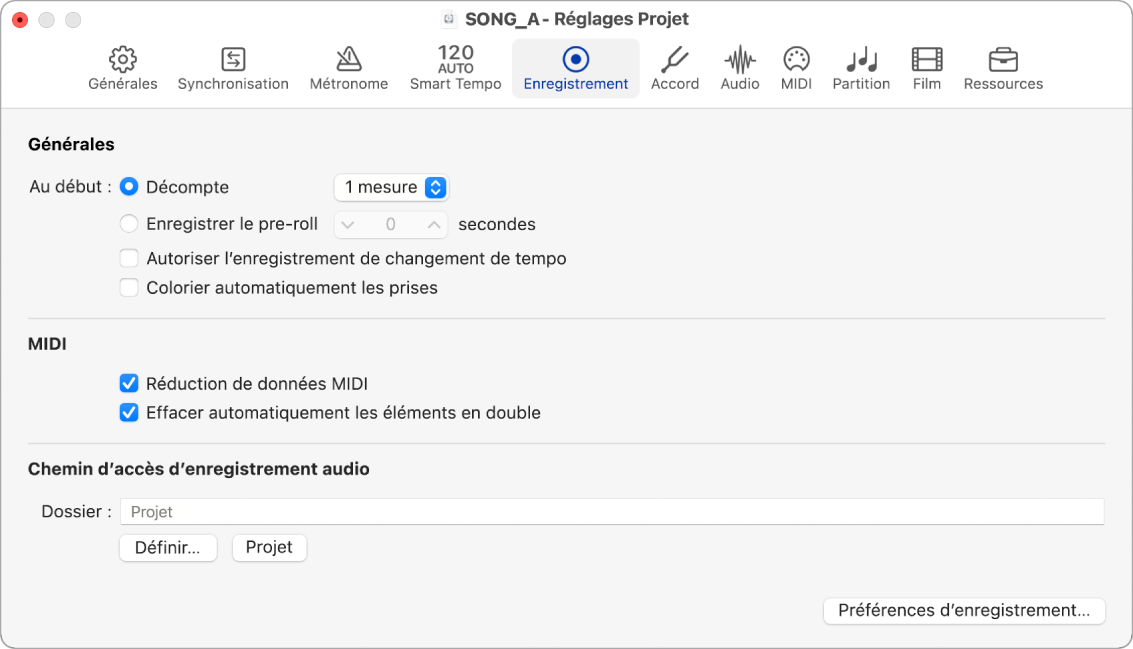Image resolution: width=1133 pixels, height=649 pixels.
Task: Enable Autoriser l'enregistrement de changement de tempo
Action: click(129, 258)
